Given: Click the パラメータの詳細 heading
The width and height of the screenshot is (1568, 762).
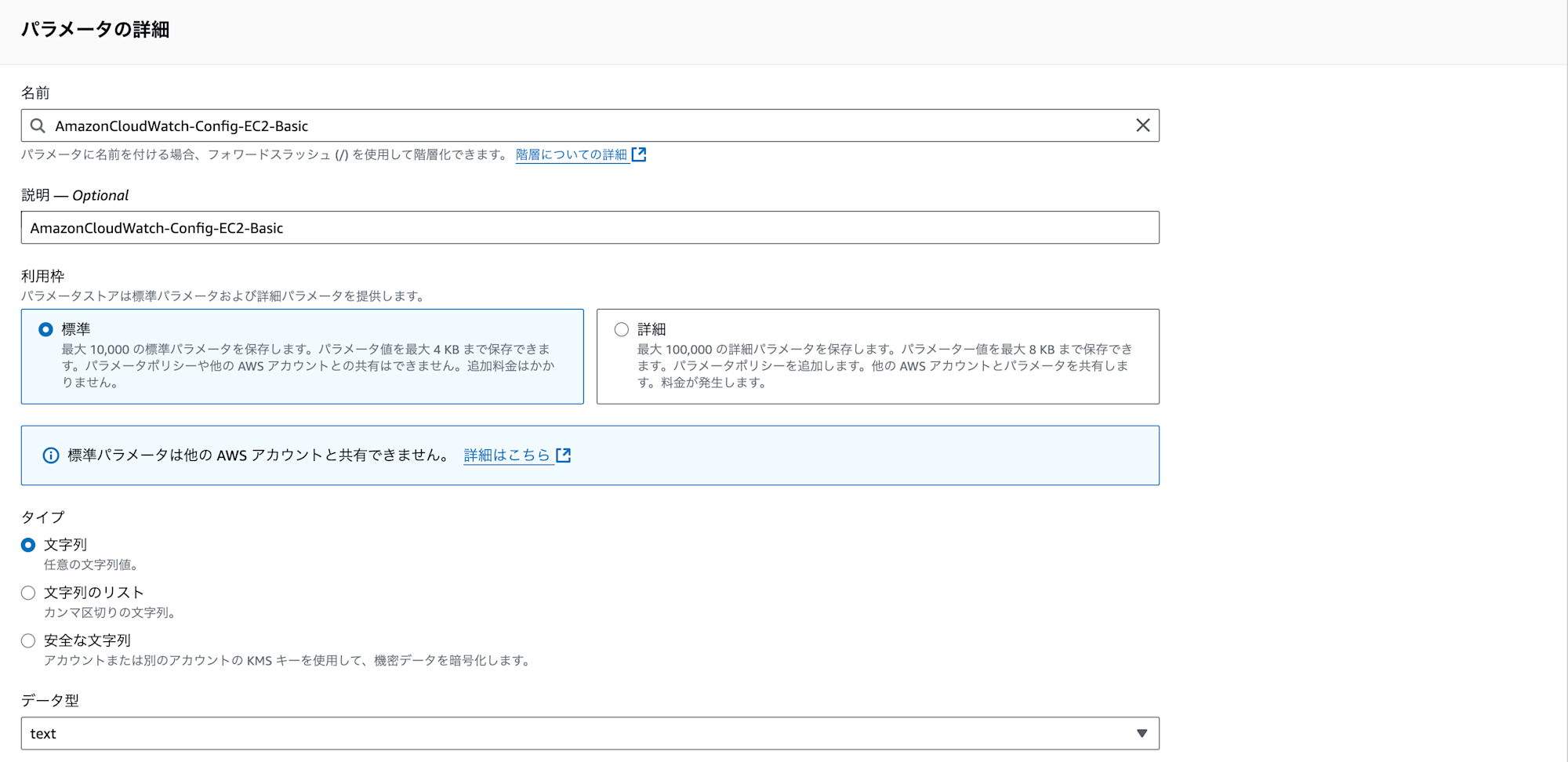Looking at the screenshot, I should click(x=95, y=30).
